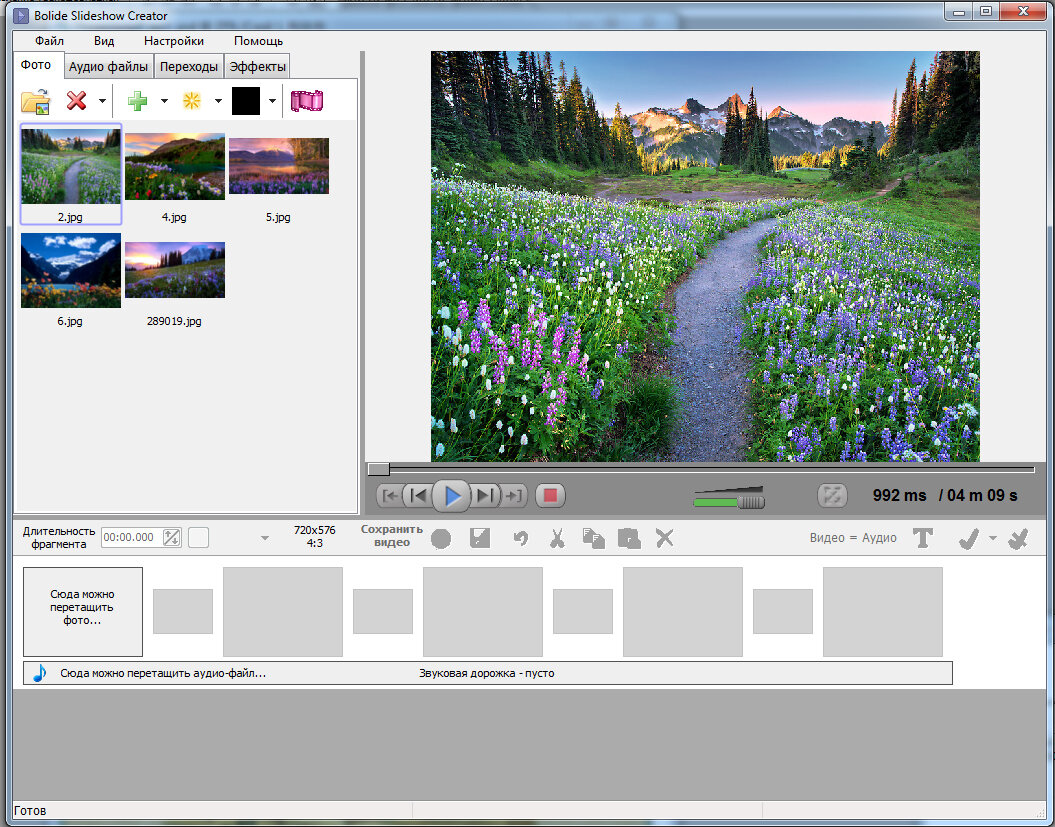The image size is (1055, 827).
Task: Open photos using the folder icon
Action: 35,100
